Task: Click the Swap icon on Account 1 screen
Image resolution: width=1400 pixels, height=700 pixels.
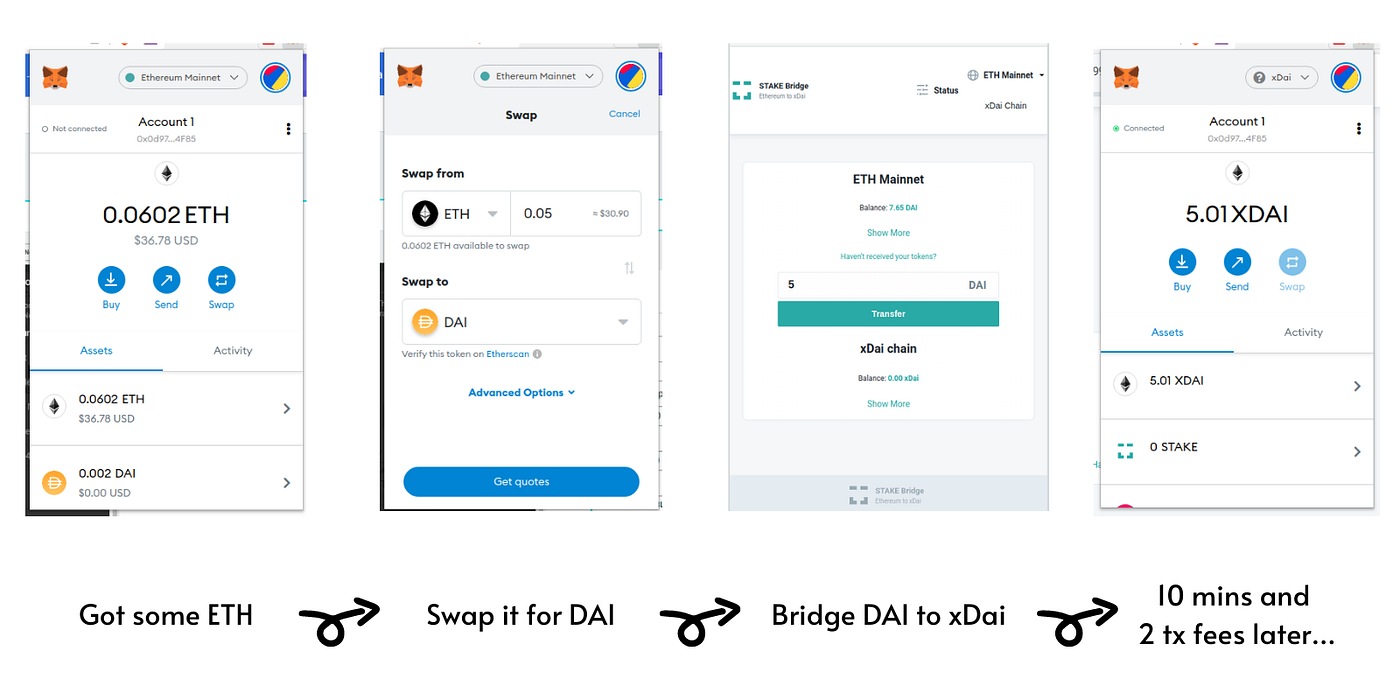Action: (x=221, y=281)
